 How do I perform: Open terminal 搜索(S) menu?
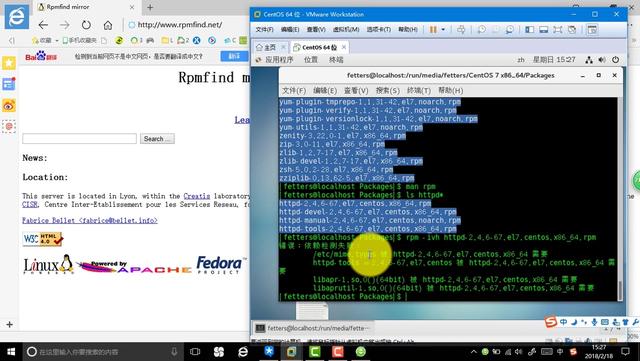coord(388,91)
